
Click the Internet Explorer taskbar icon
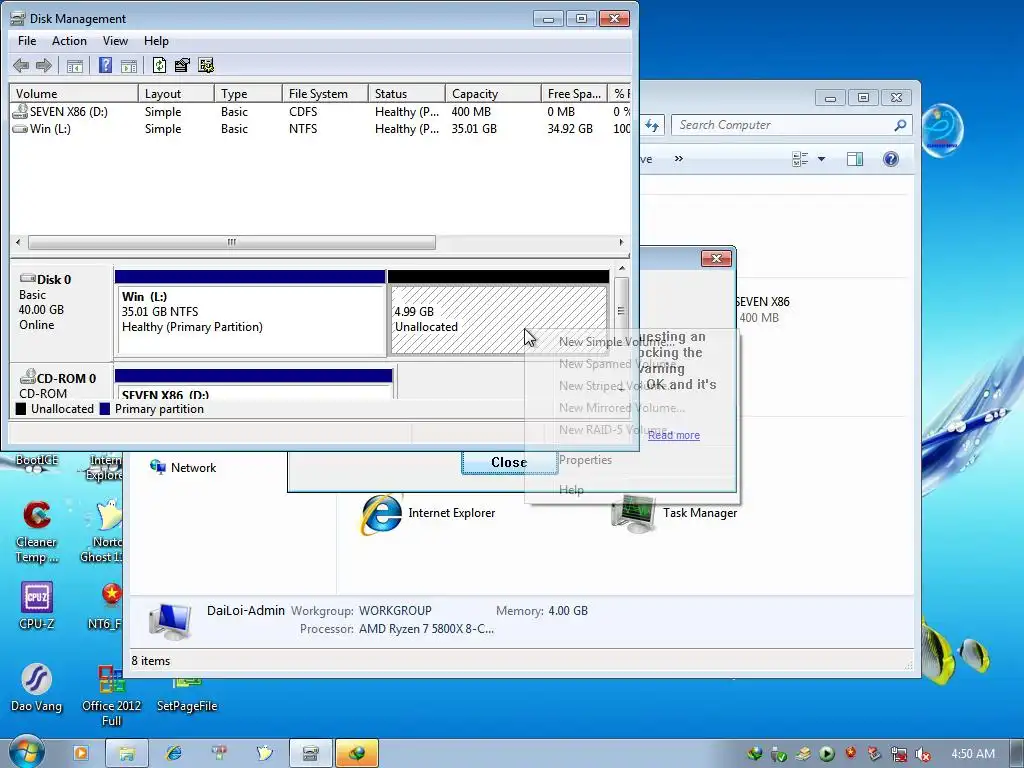(173, 753)
